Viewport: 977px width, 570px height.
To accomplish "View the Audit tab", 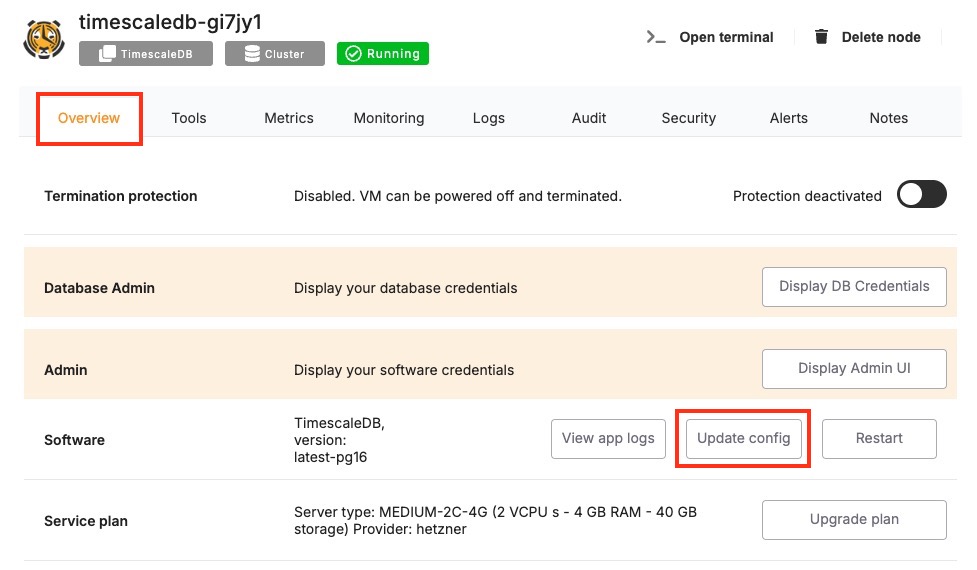I will [x=589, y=118].
